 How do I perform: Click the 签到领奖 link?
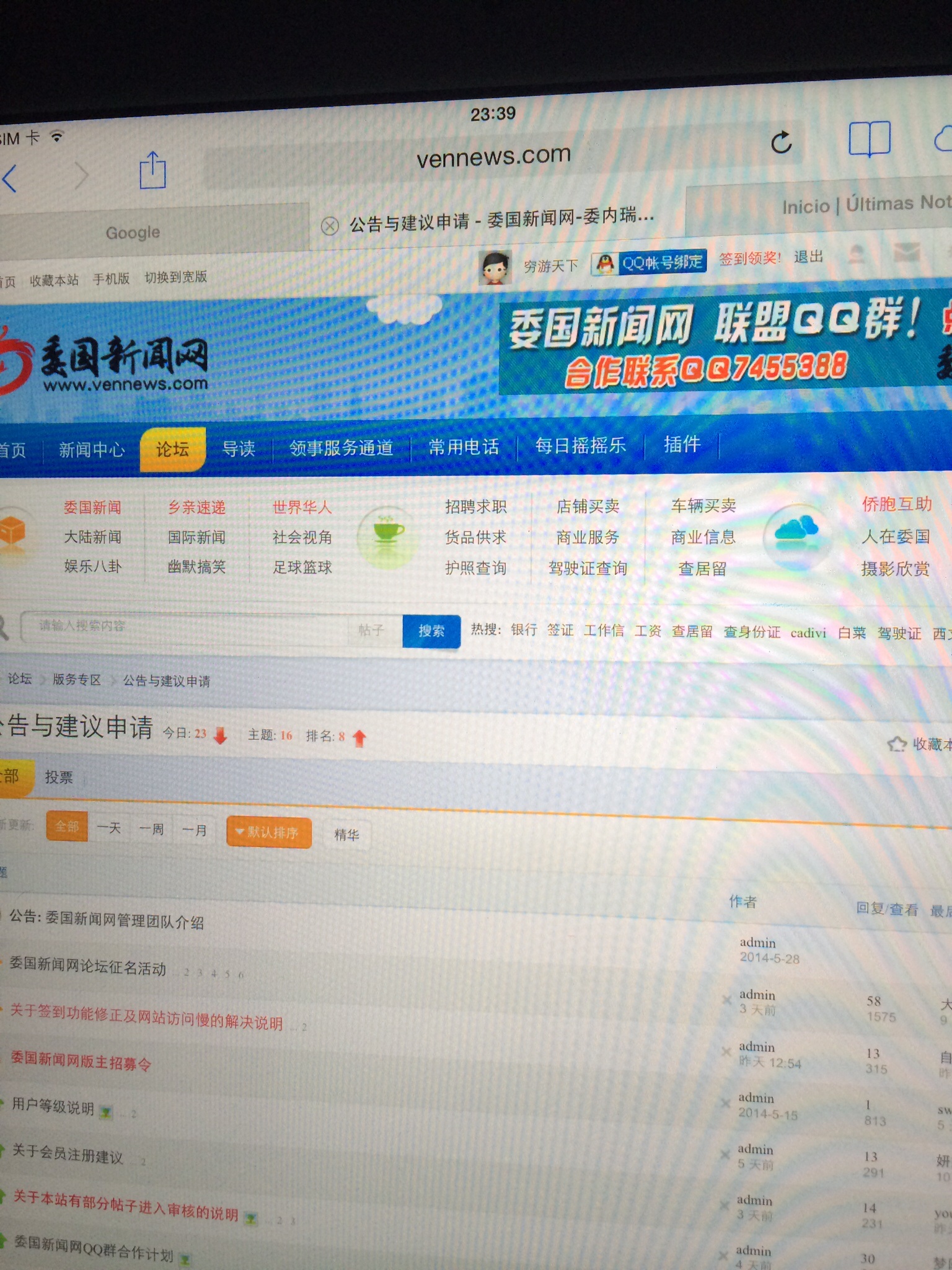tap(750, 258)
